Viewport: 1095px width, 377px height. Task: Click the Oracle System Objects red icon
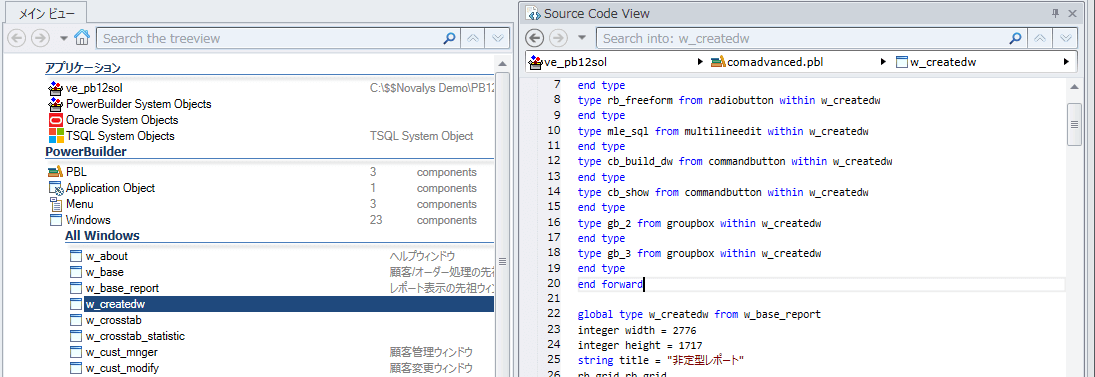tap(55, 120)
